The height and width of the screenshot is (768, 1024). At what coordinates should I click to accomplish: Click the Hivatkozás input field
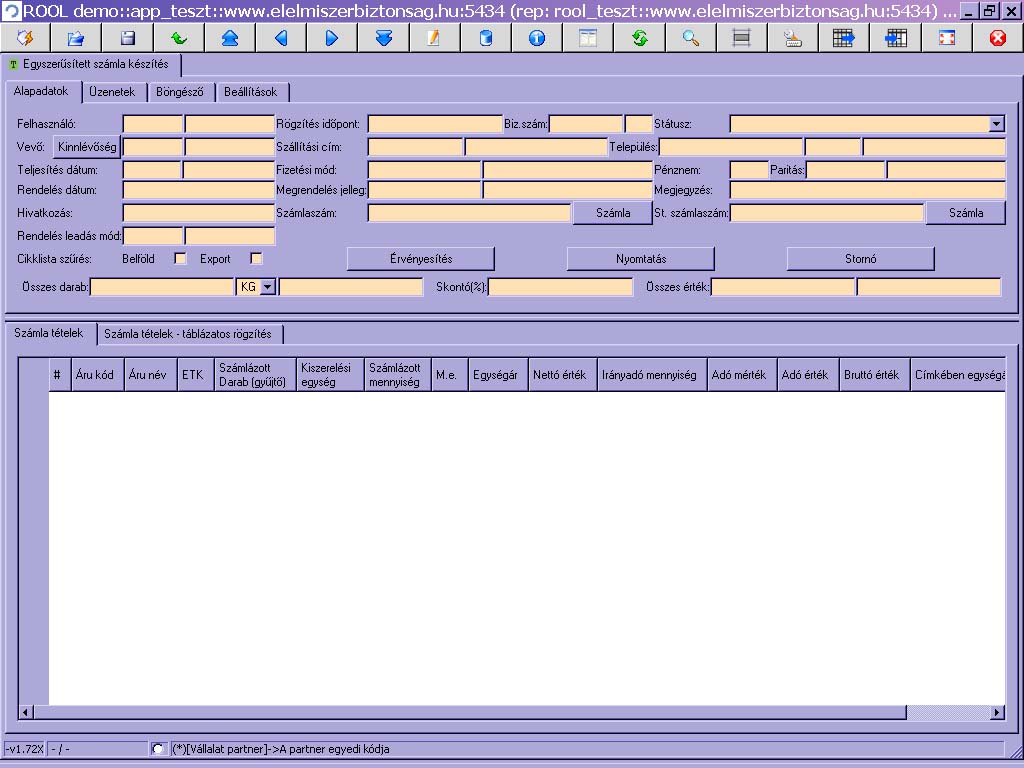point(198,213)
